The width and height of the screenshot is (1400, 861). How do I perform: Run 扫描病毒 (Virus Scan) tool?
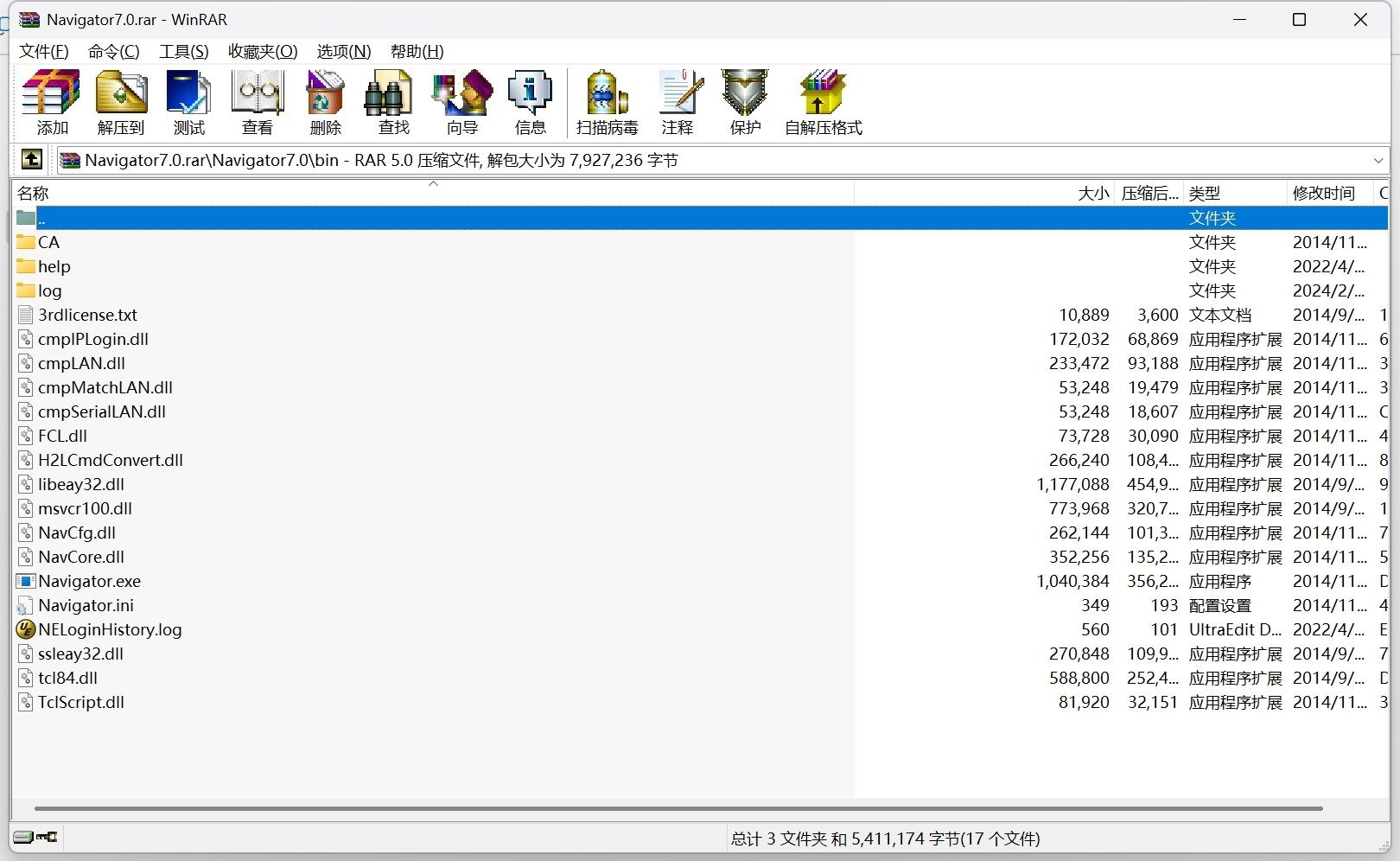[x=607, y=93]
